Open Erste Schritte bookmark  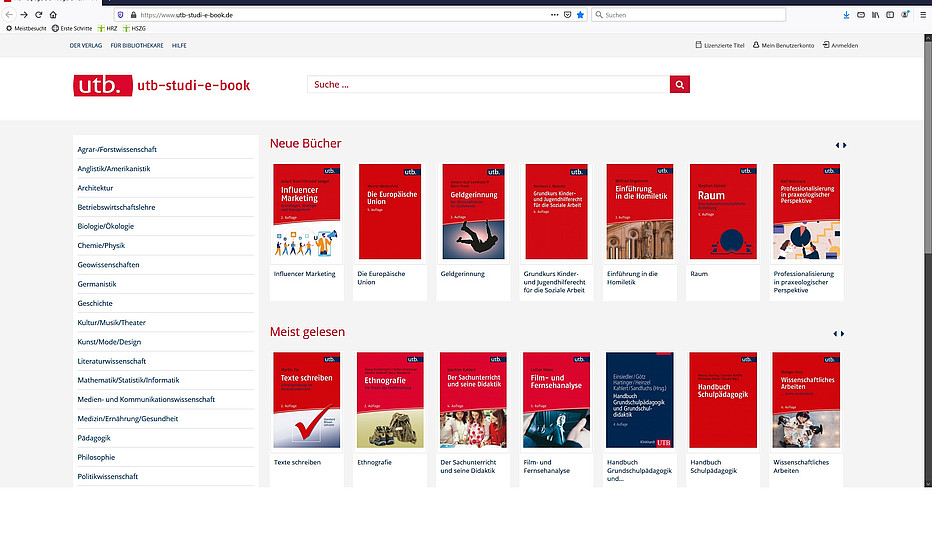click(72, 29)
